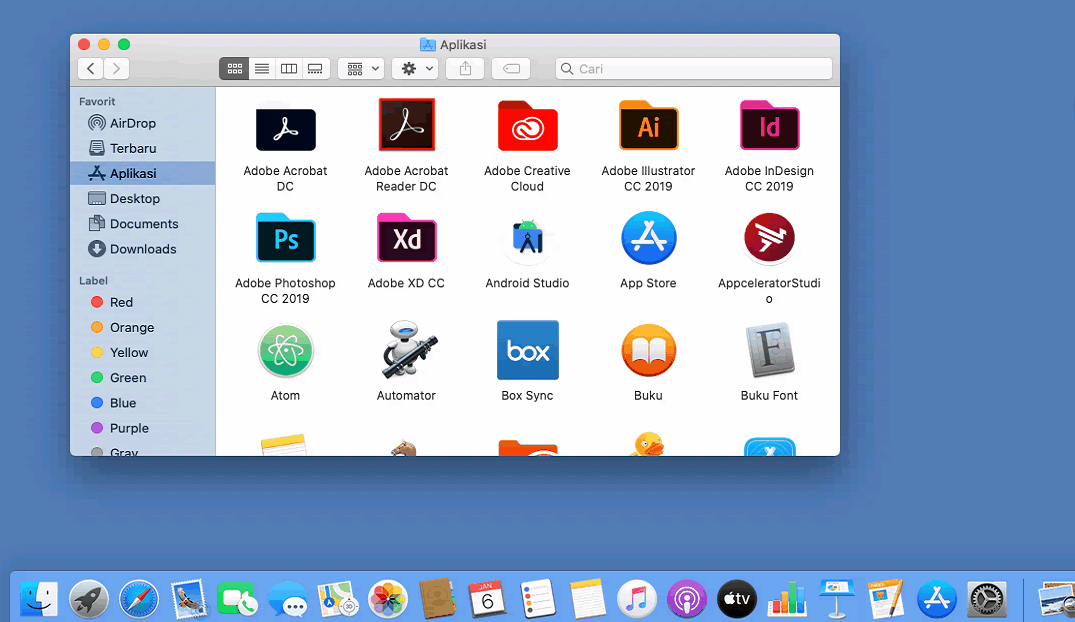The image size is (1075, 622).
Task: Filter by the Red label
Action: tap(143, 302)
